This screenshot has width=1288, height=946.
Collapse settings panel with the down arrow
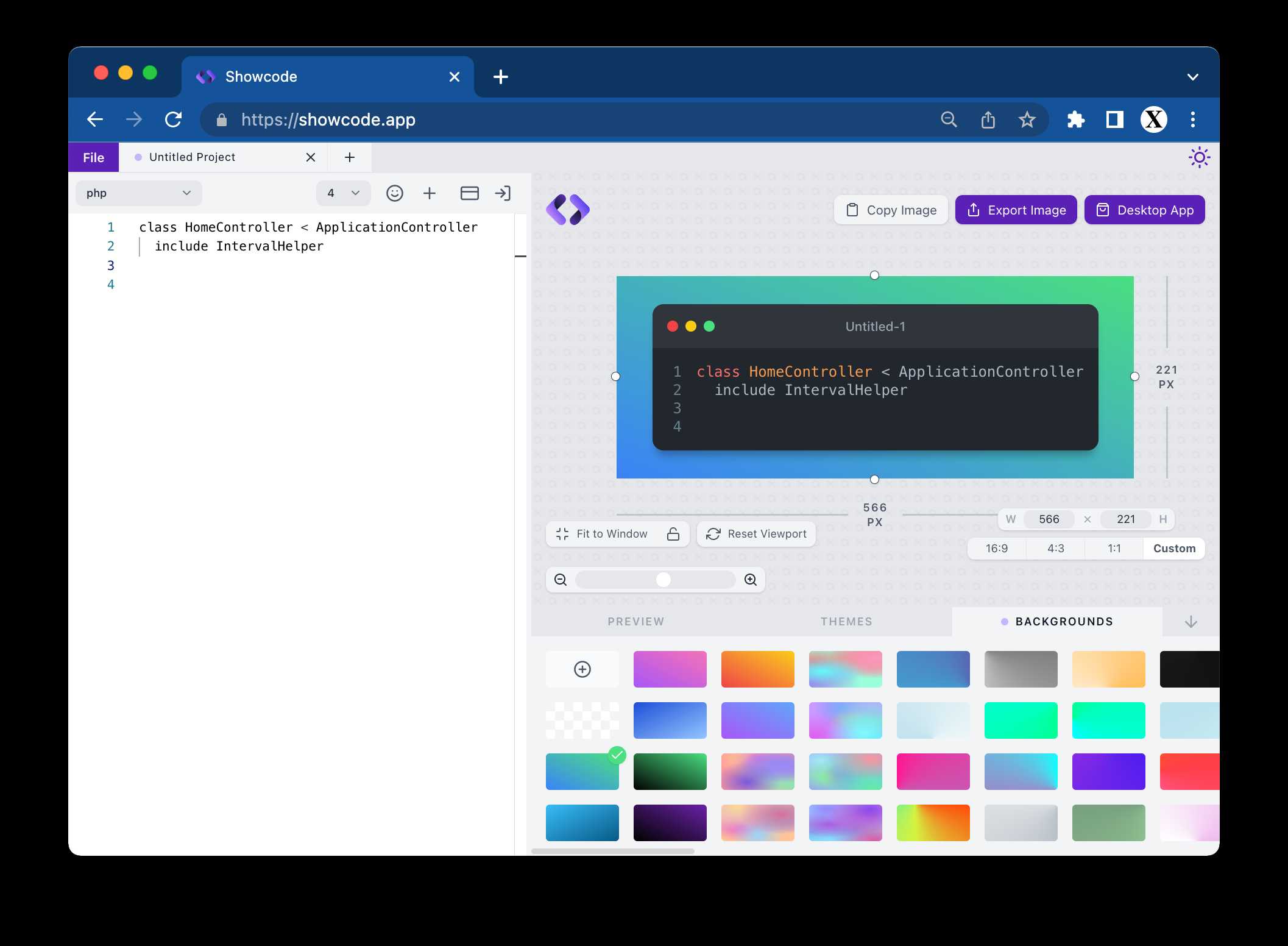1191,622
